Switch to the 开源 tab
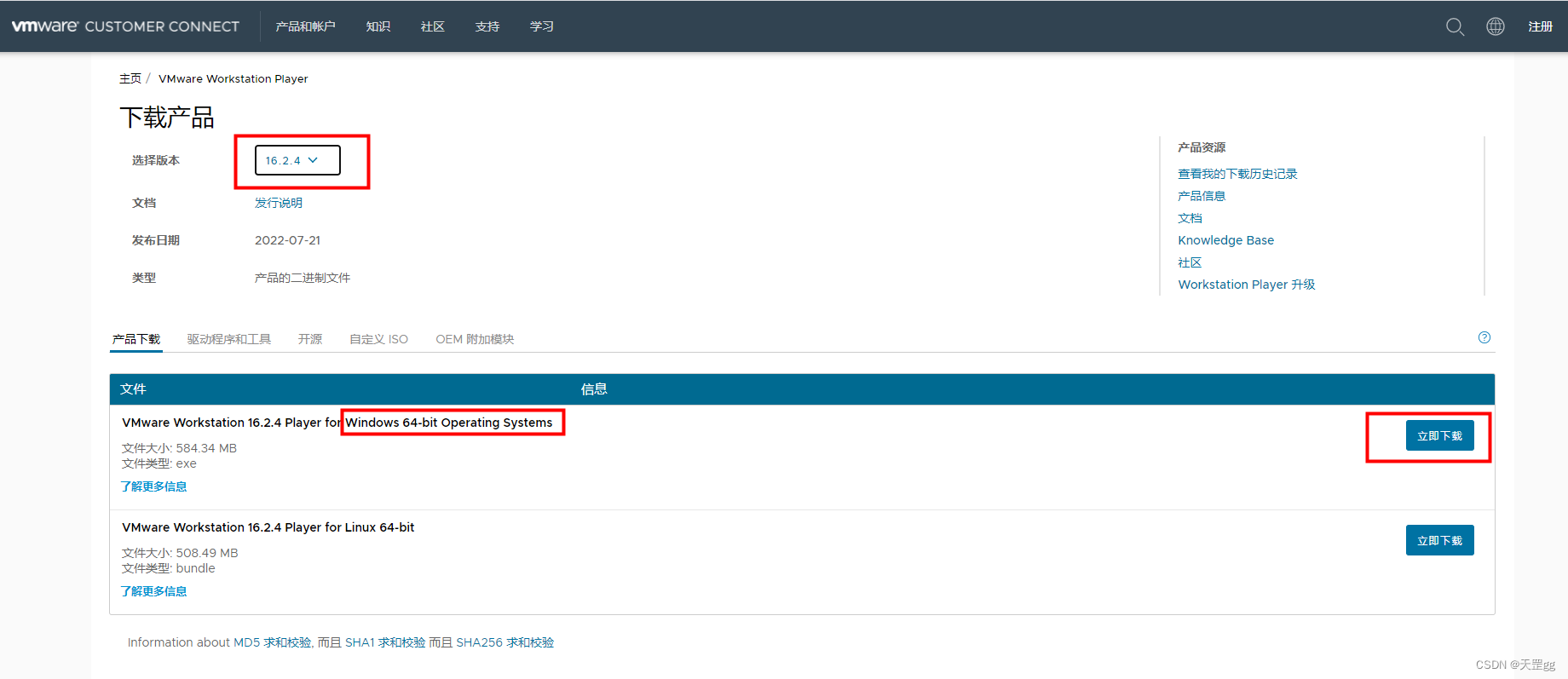Viewport: 1568px width, 679px height. point(310,339)
